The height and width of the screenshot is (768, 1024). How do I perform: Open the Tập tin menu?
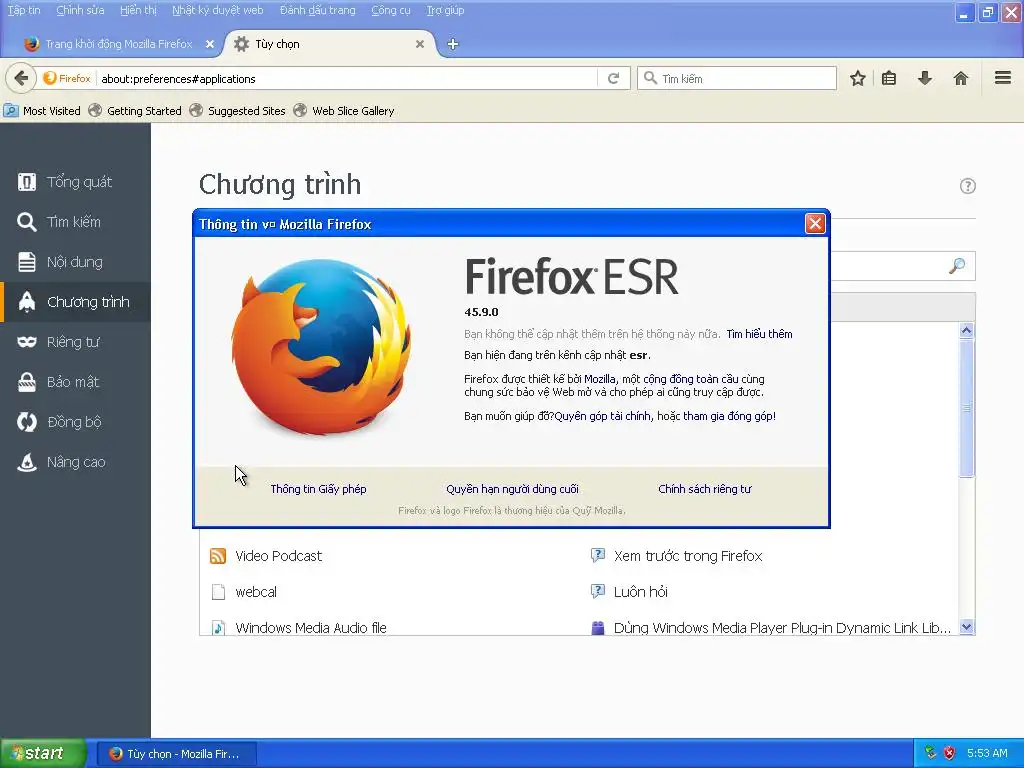[24, 10]
